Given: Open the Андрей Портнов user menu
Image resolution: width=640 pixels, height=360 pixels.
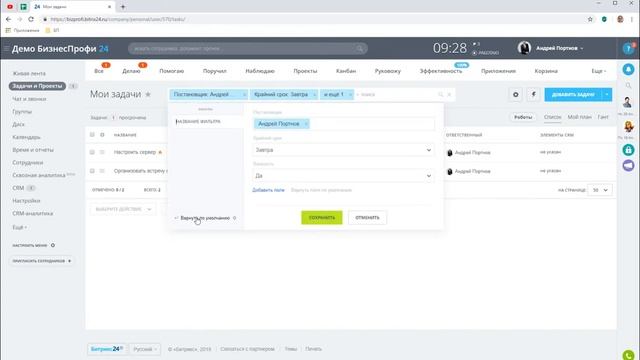Looking at the screenshot, I should tap(559, 48).
